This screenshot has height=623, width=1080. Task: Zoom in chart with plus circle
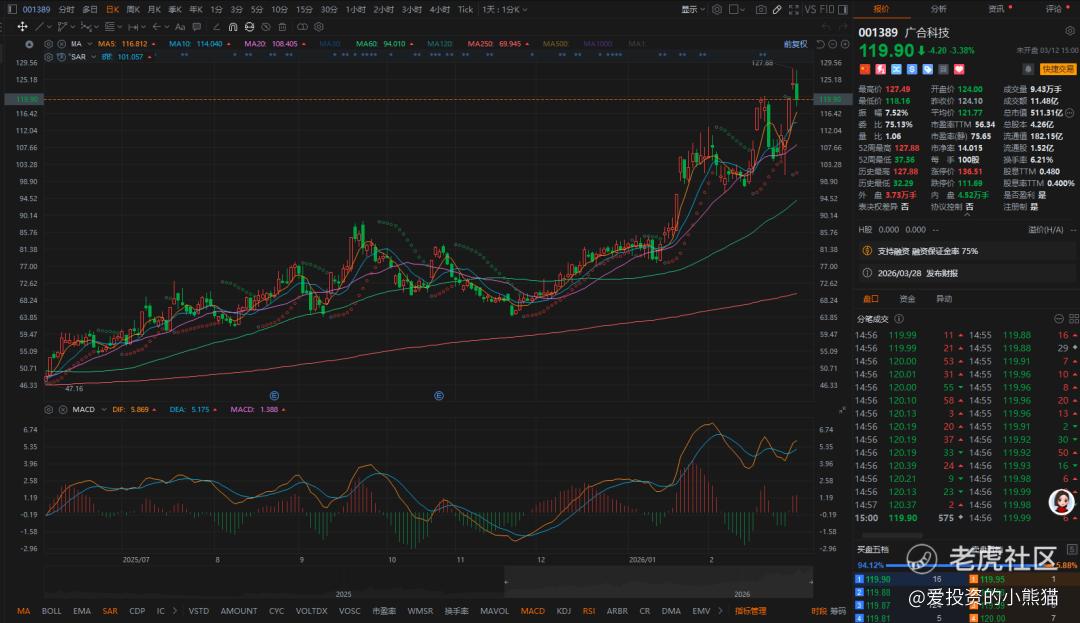pos(844,44)
